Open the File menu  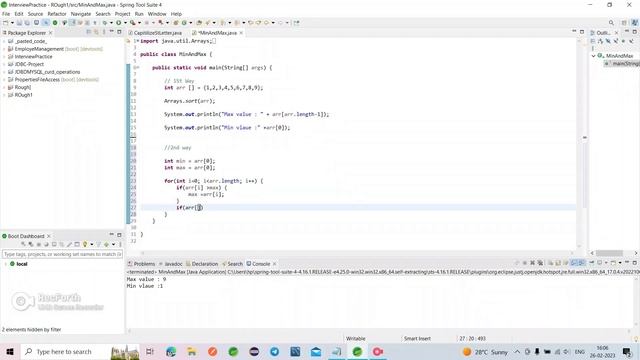point(6,14)
